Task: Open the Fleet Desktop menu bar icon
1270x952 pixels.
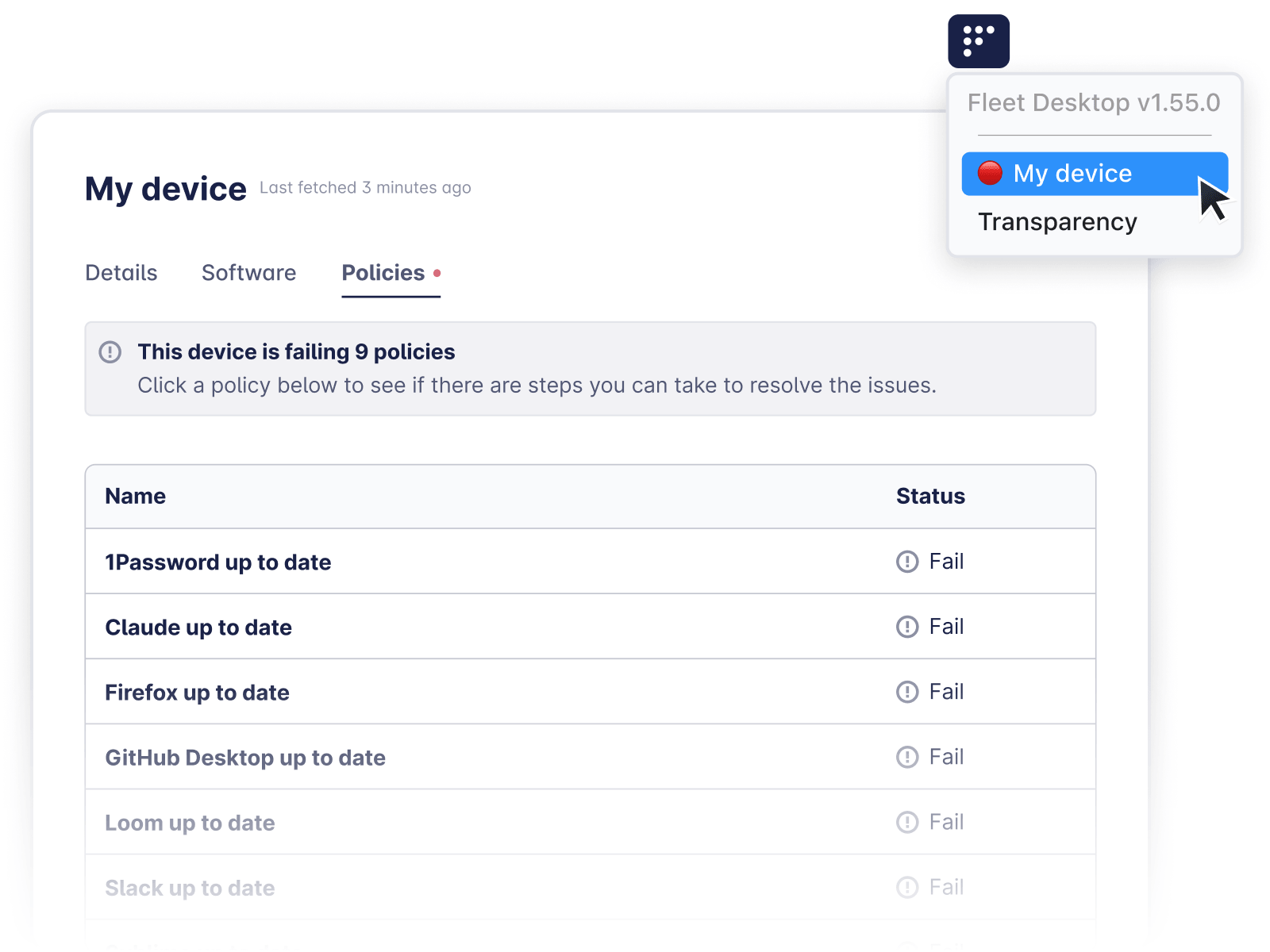Action: (x=979, y=41)
